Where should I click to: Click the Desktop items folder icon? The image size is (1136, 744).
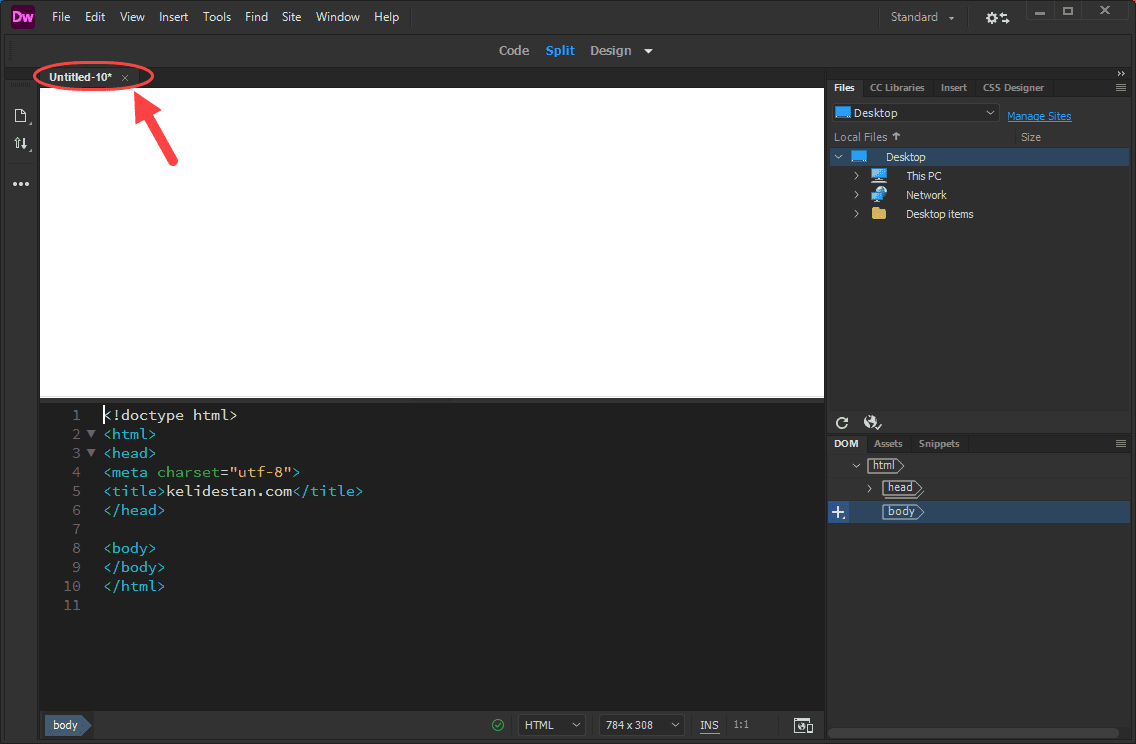879,214
